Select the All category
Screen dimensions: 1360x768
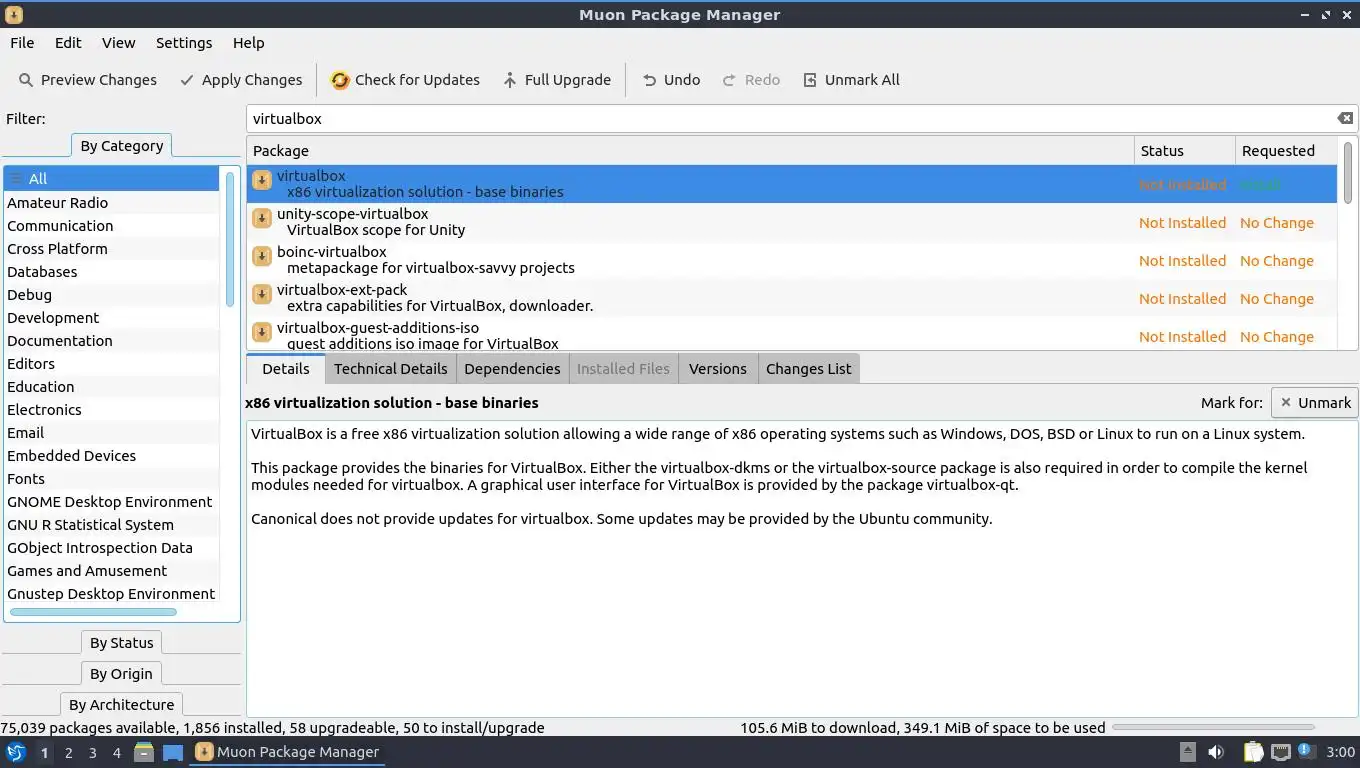(x=111, y=179)
